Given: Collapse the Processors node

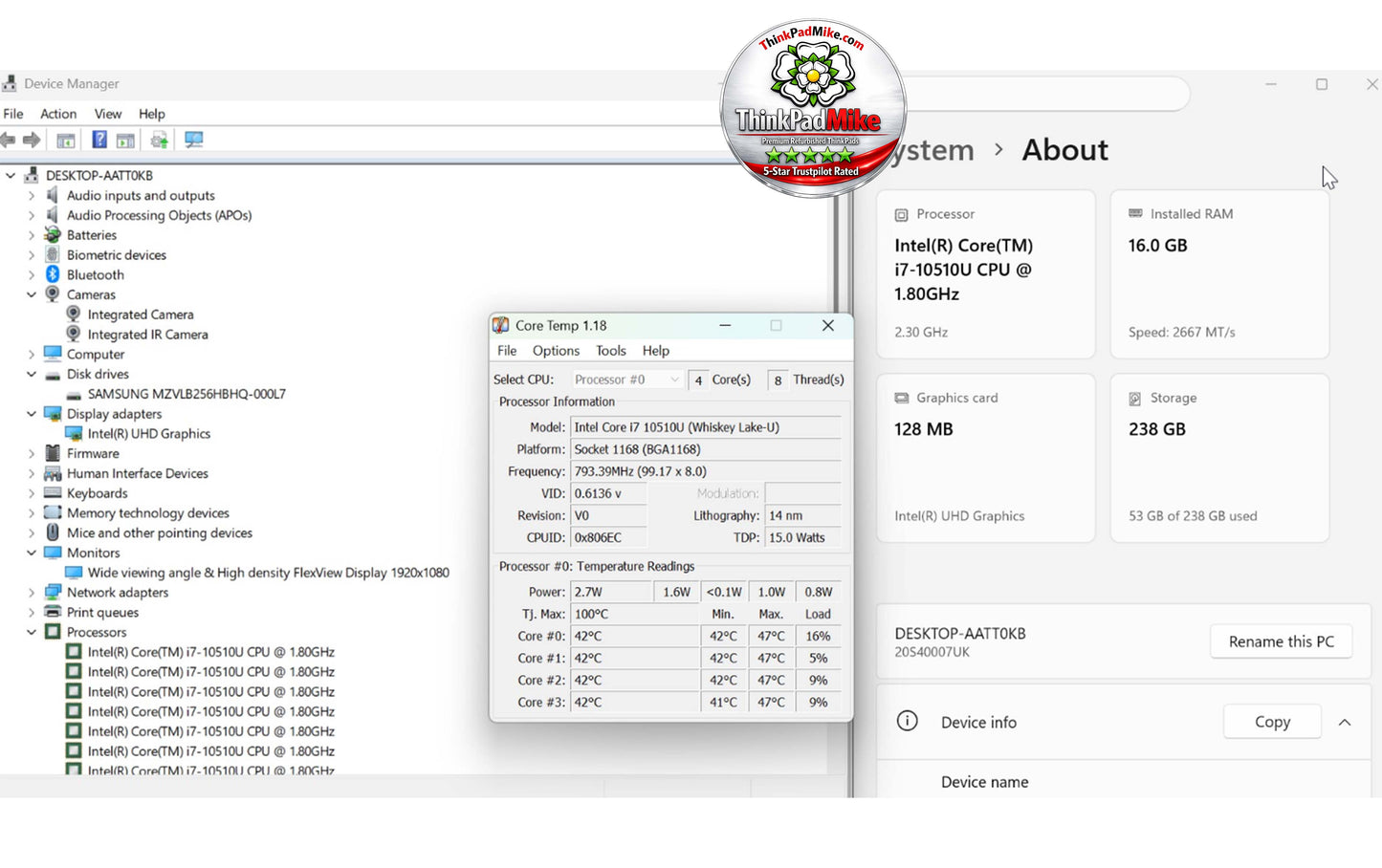Looking at the screenshot, I should [32, 632].
